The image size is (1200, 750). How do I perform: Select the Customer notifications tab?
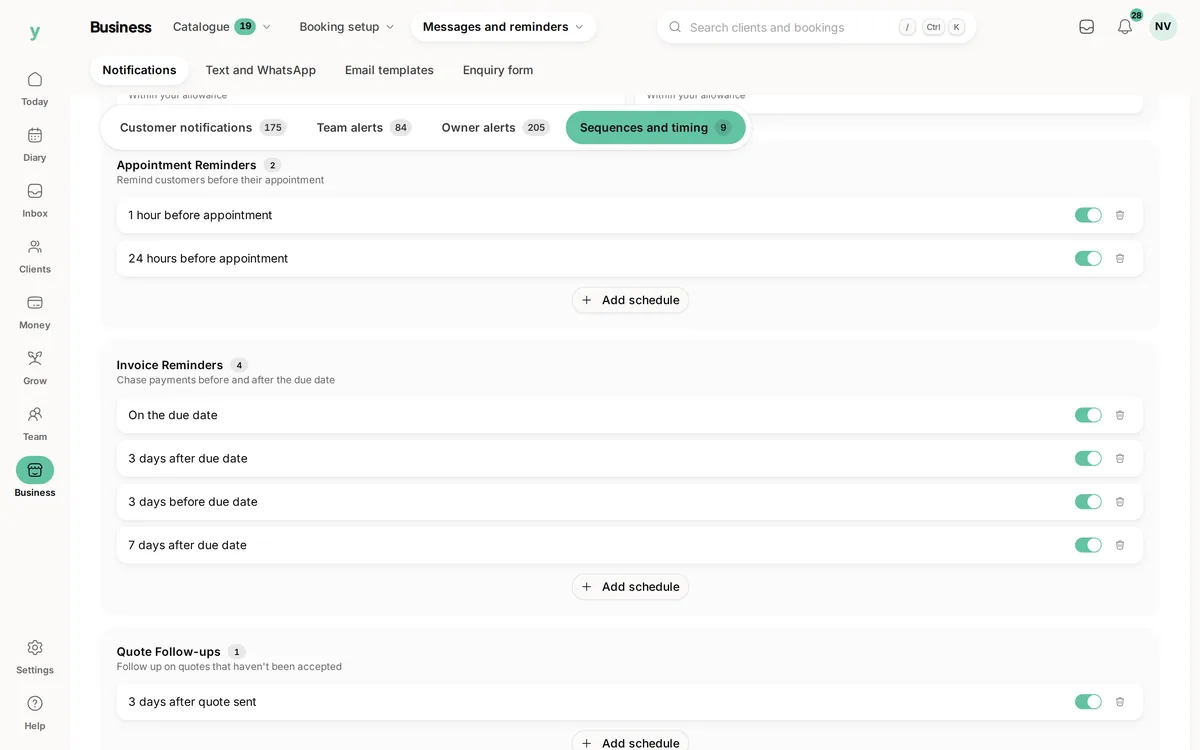pos(203,127)
